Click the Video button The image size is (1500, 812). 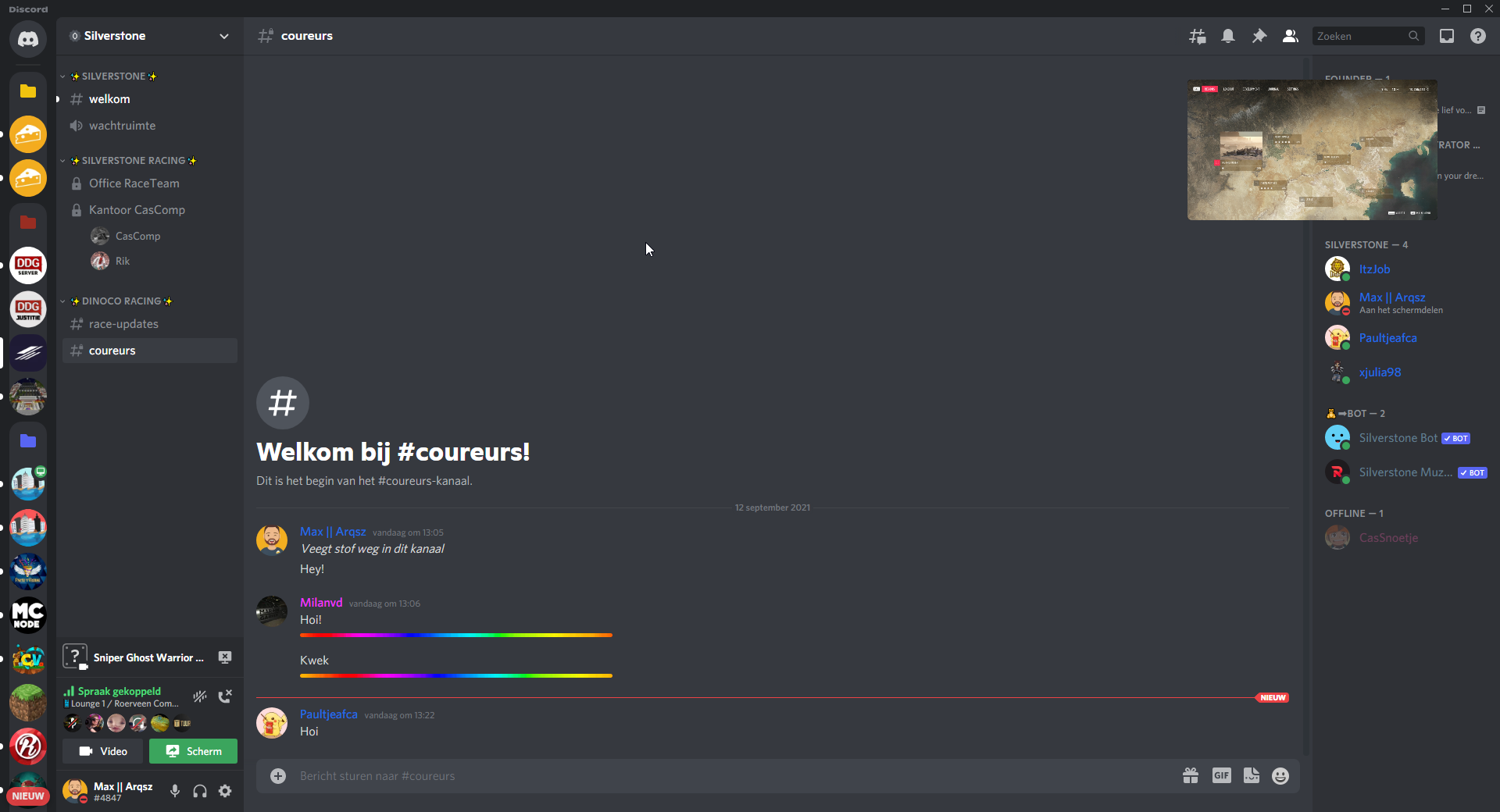click(103, 751)
